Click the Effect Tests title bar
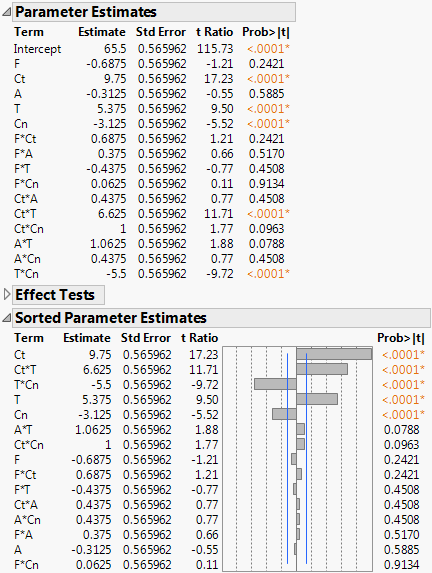This screenshot has height=573, width=432. click(x=58, y=295)
